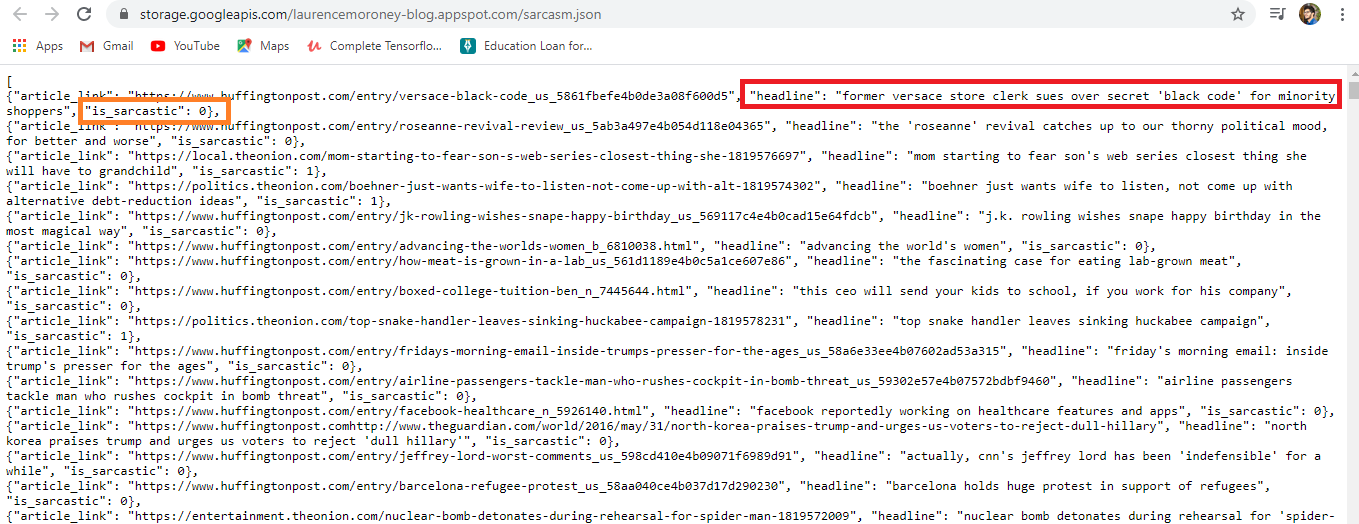Click the vertical scrollbar thumb
Screen dimensions: 1359x524
(x=1353, y=92)
